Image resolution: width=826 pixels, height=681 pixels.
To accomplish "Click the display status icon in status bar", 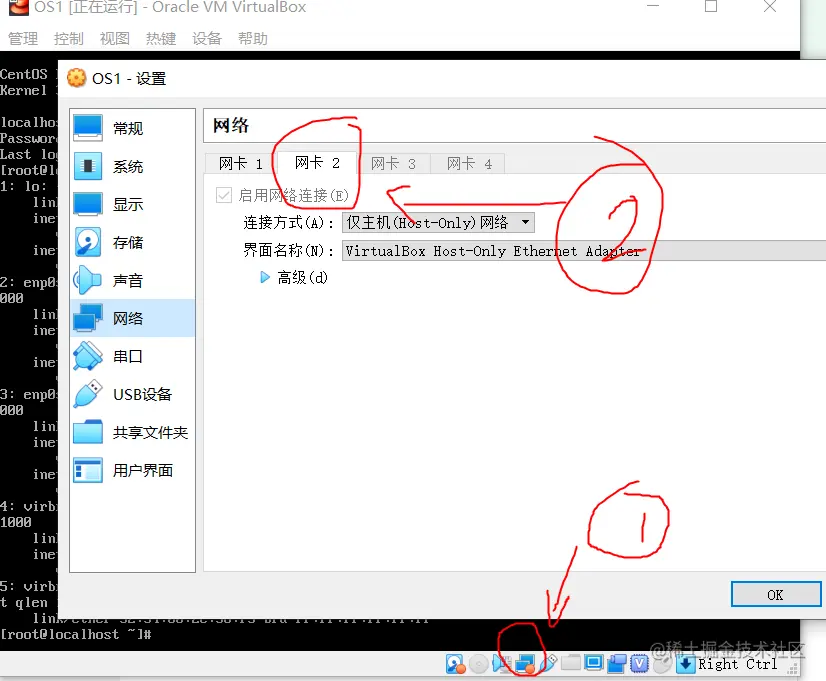I will [594, 663].
